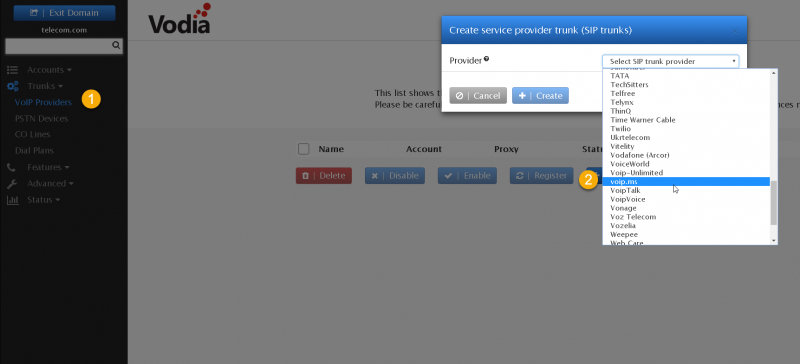Image resolution: width=800 pixels, height=364 pixels.
Task: Click the Proxy column header
Action: (506, 149)
